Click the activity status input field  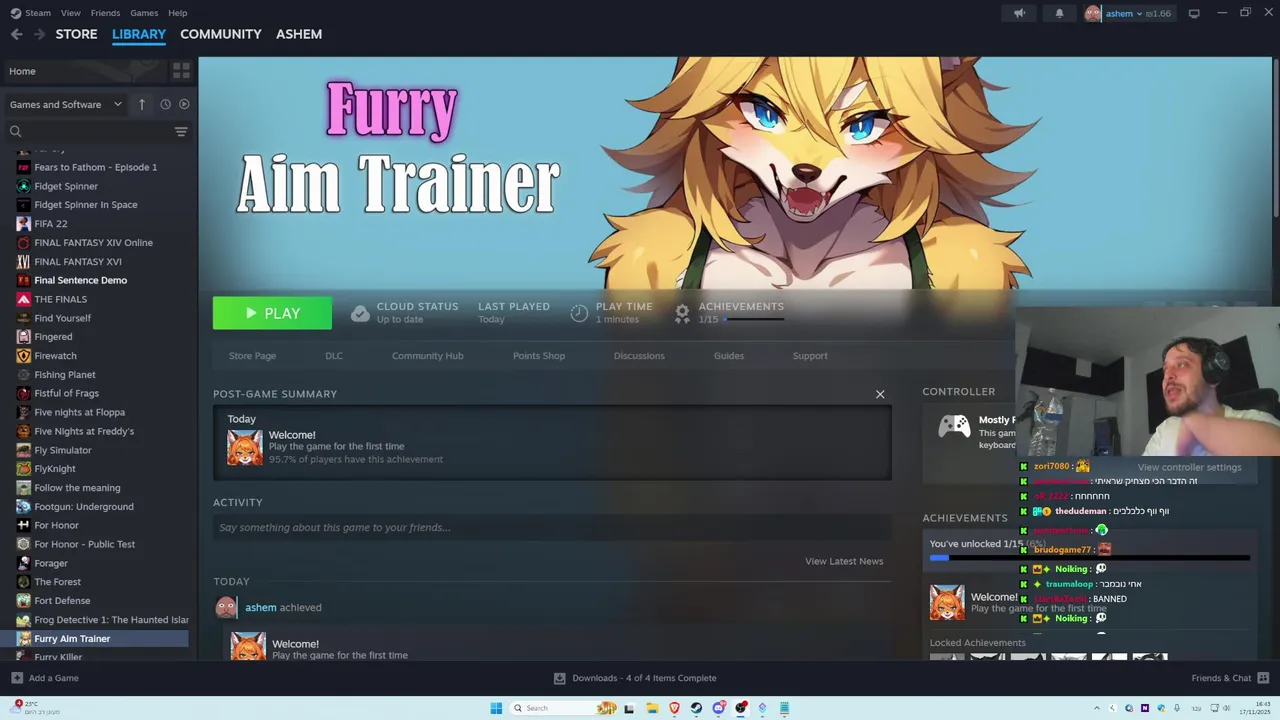click(x=551, y=528)
